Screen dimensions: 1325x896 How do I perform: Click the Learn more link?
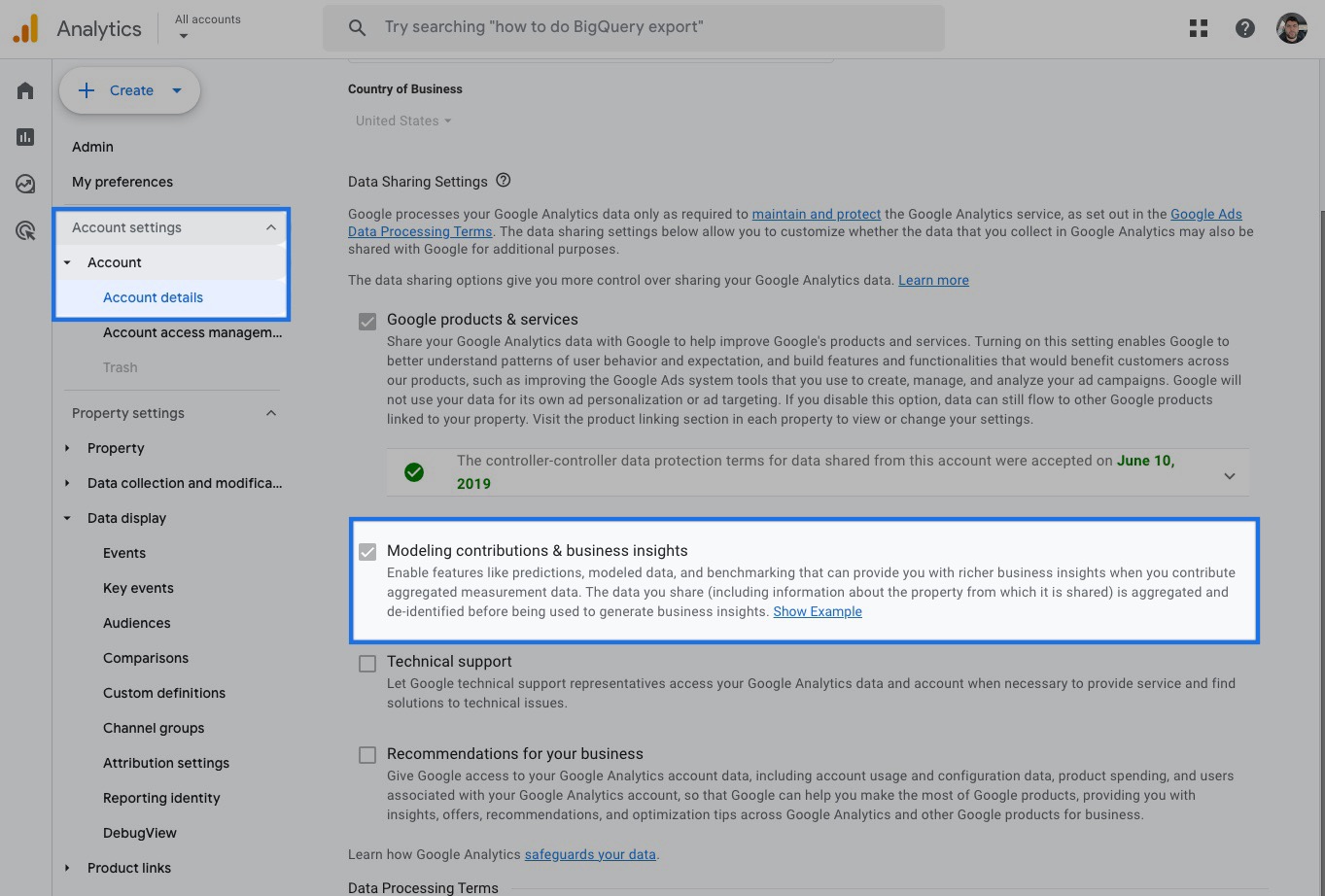pyautogui.click(x=933, y=280)
